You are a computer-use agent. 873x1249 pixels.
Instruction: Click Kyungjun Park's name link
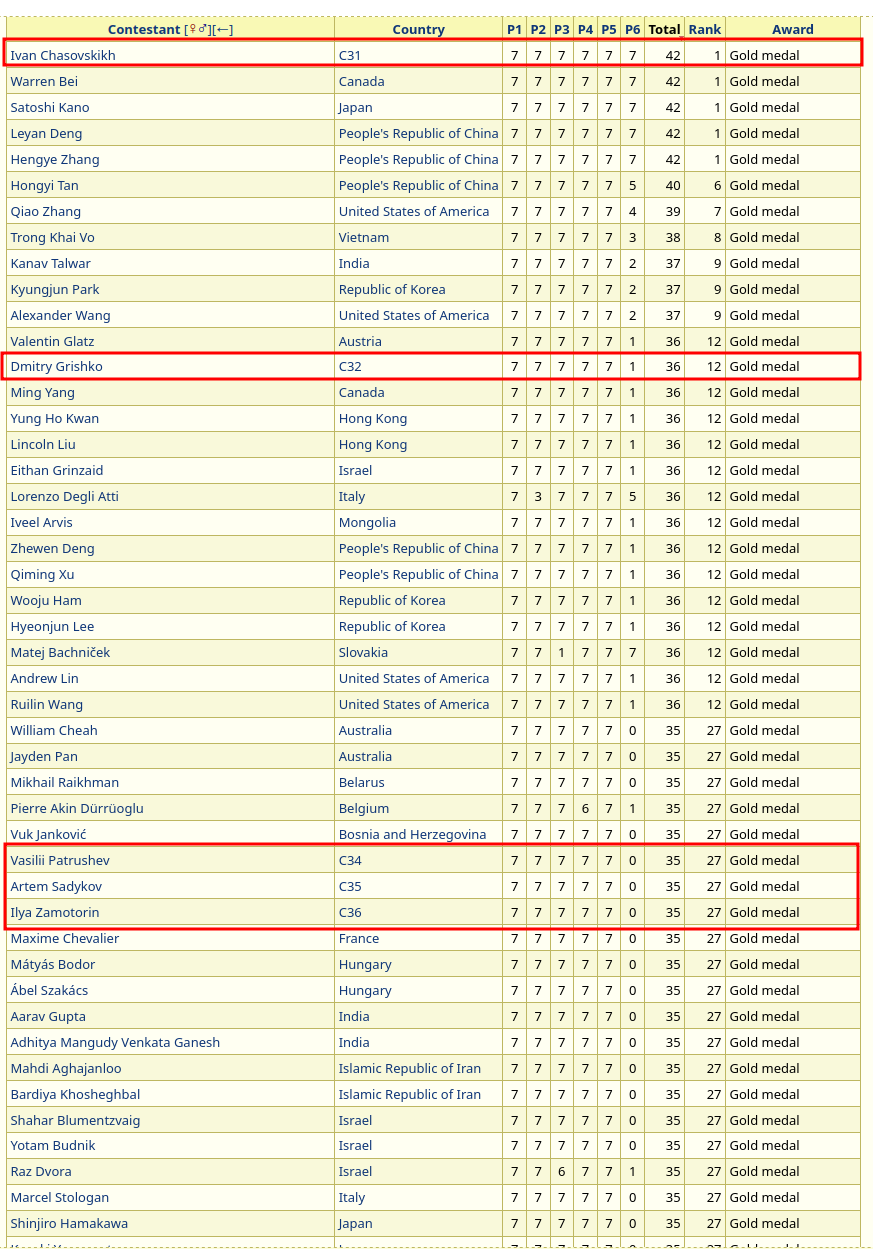coord(55,289)
